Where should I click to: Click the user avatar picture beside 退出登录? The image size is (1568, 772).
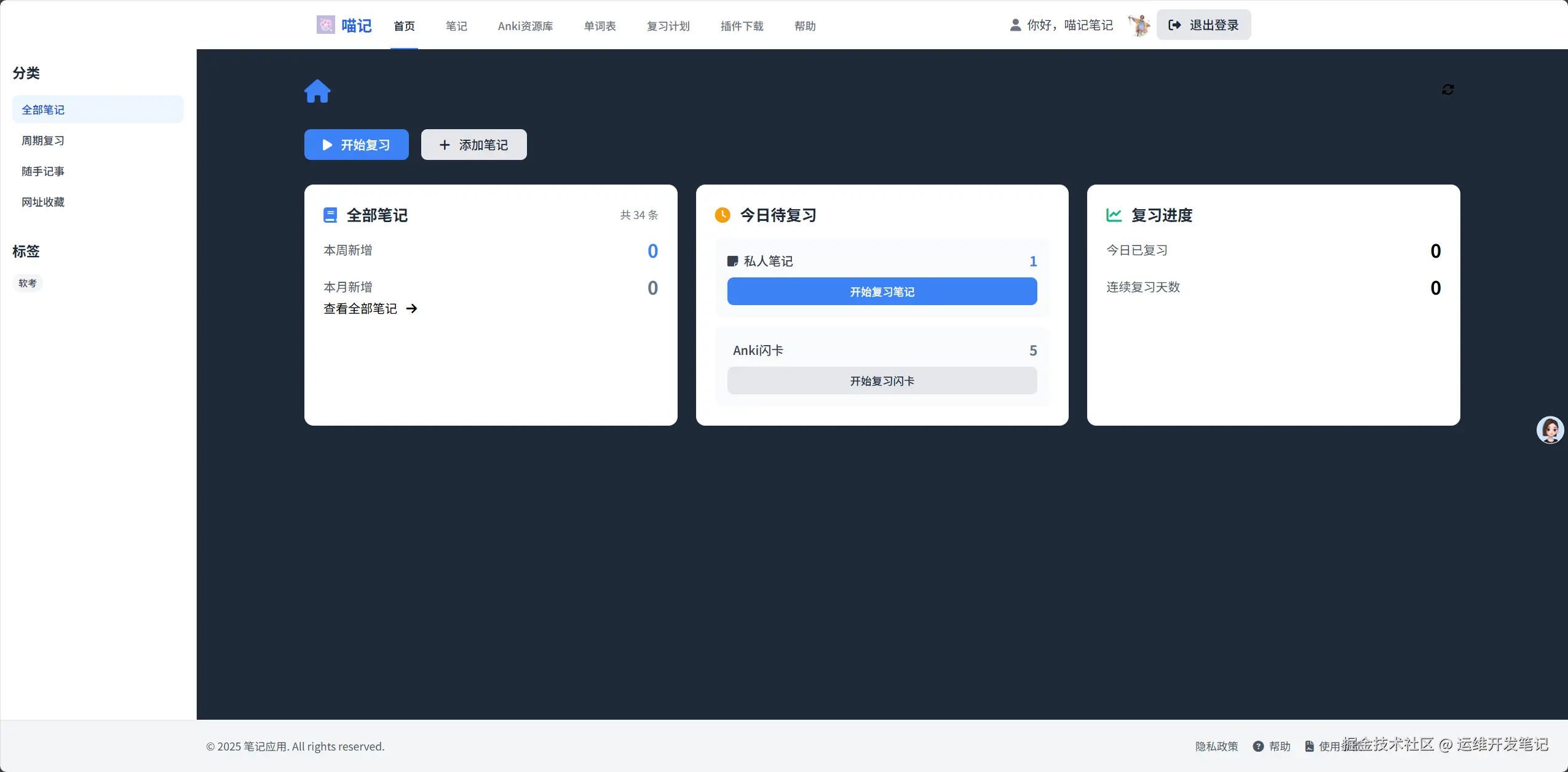[1139, 25]
